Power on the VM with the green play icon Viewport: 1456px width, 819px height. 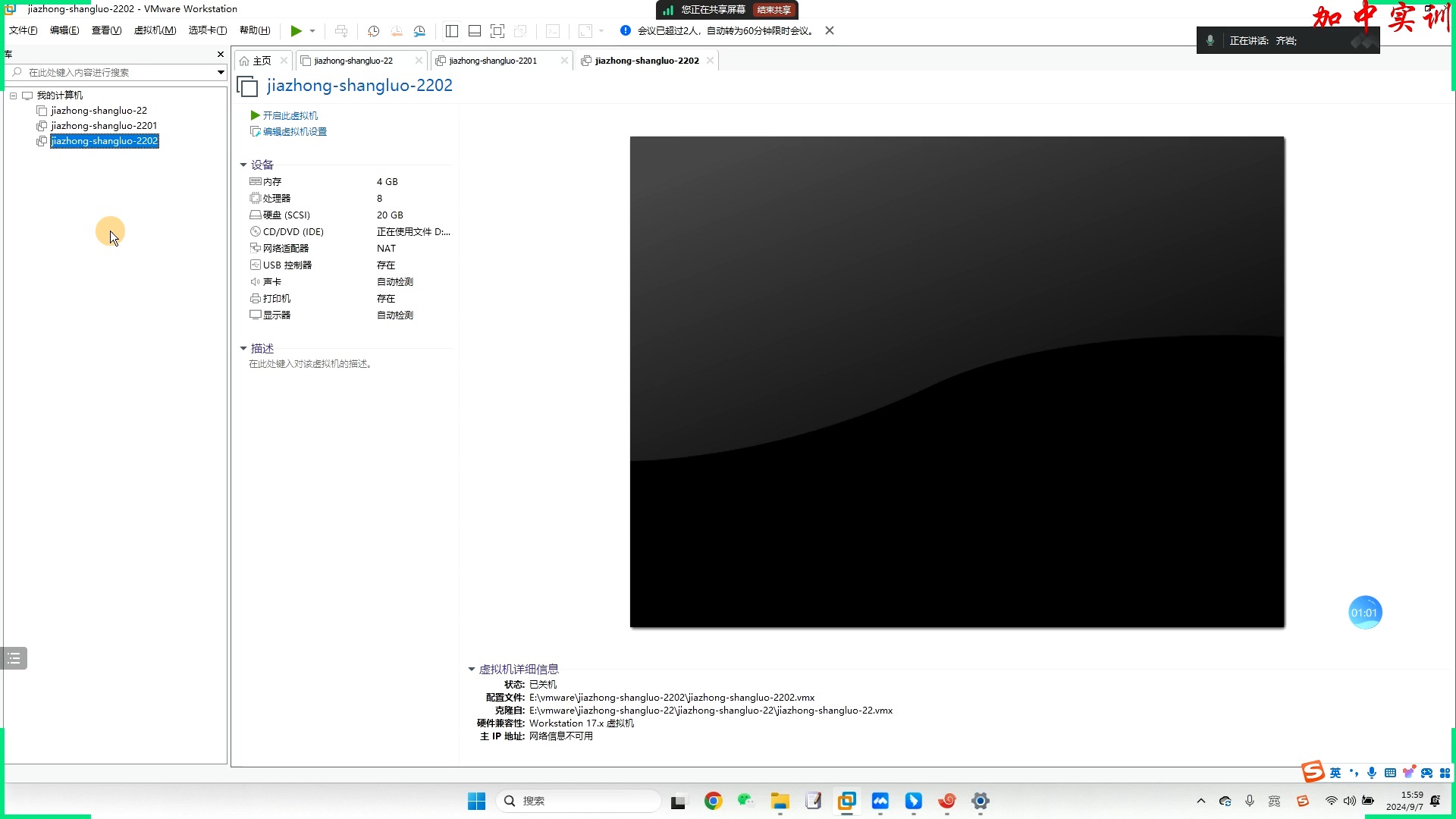coord(296,31)
